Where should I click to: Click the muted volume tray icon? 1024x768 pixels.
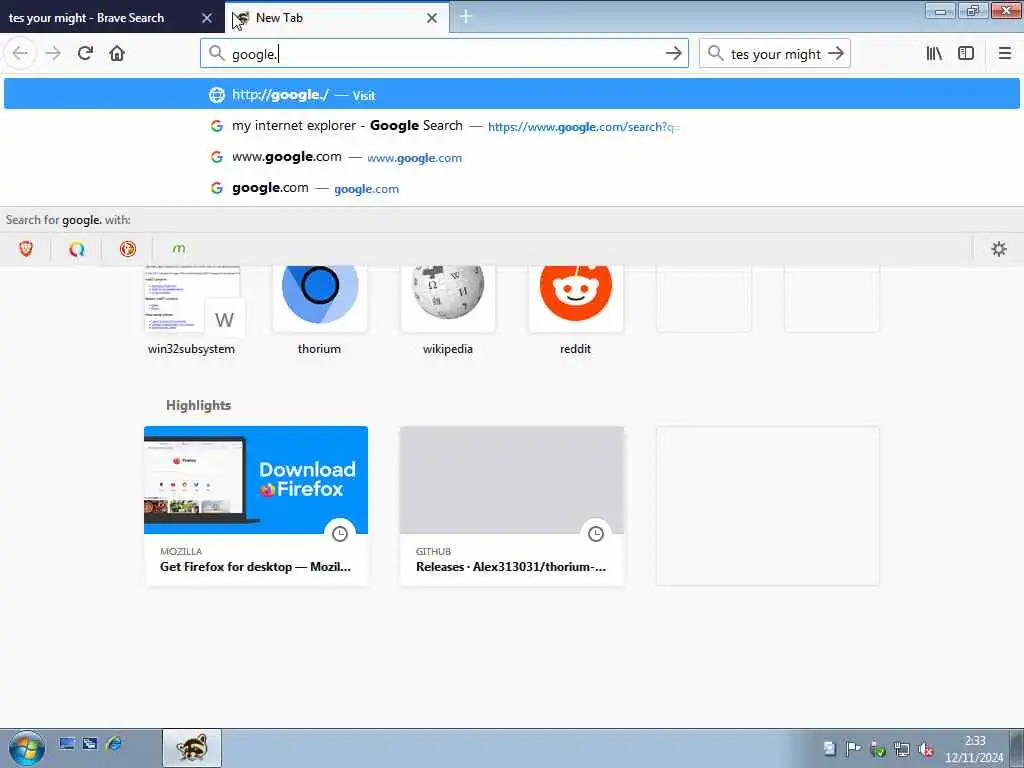click(x=925, y=749)
